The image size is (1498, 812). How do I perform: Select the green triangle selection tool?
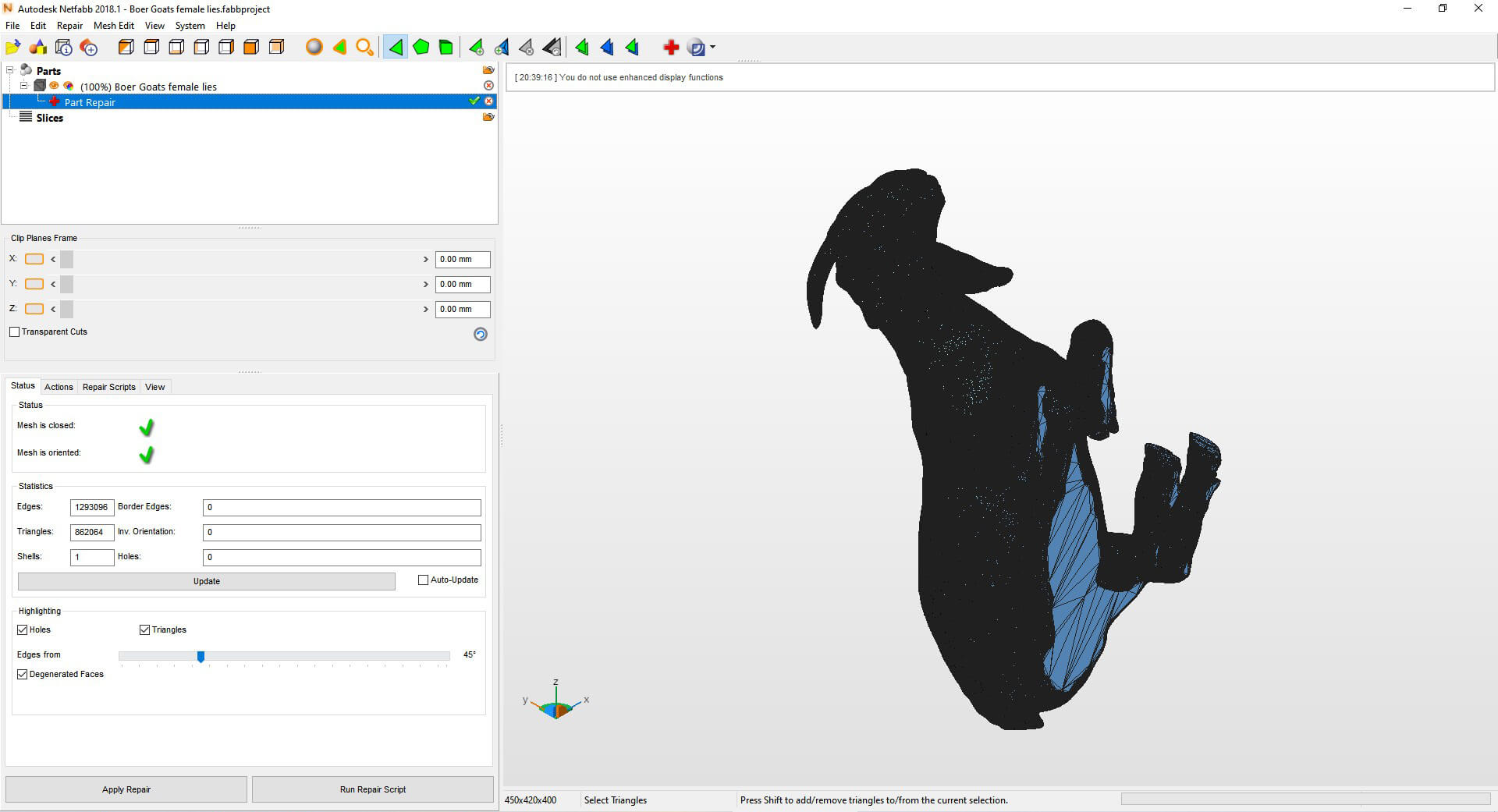(396, 48)
